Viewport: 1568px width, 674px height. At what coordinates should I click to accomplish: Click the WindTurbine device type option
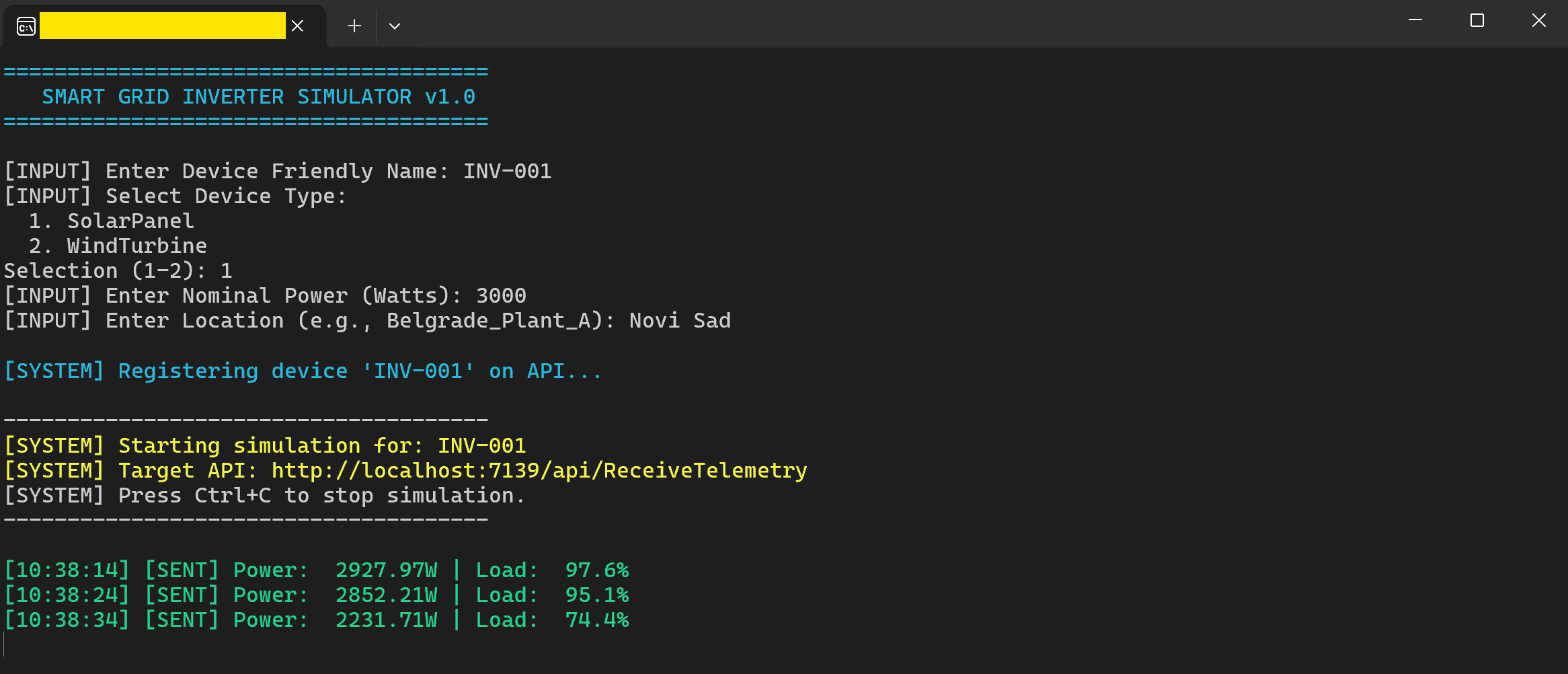[x=136, y=246]
